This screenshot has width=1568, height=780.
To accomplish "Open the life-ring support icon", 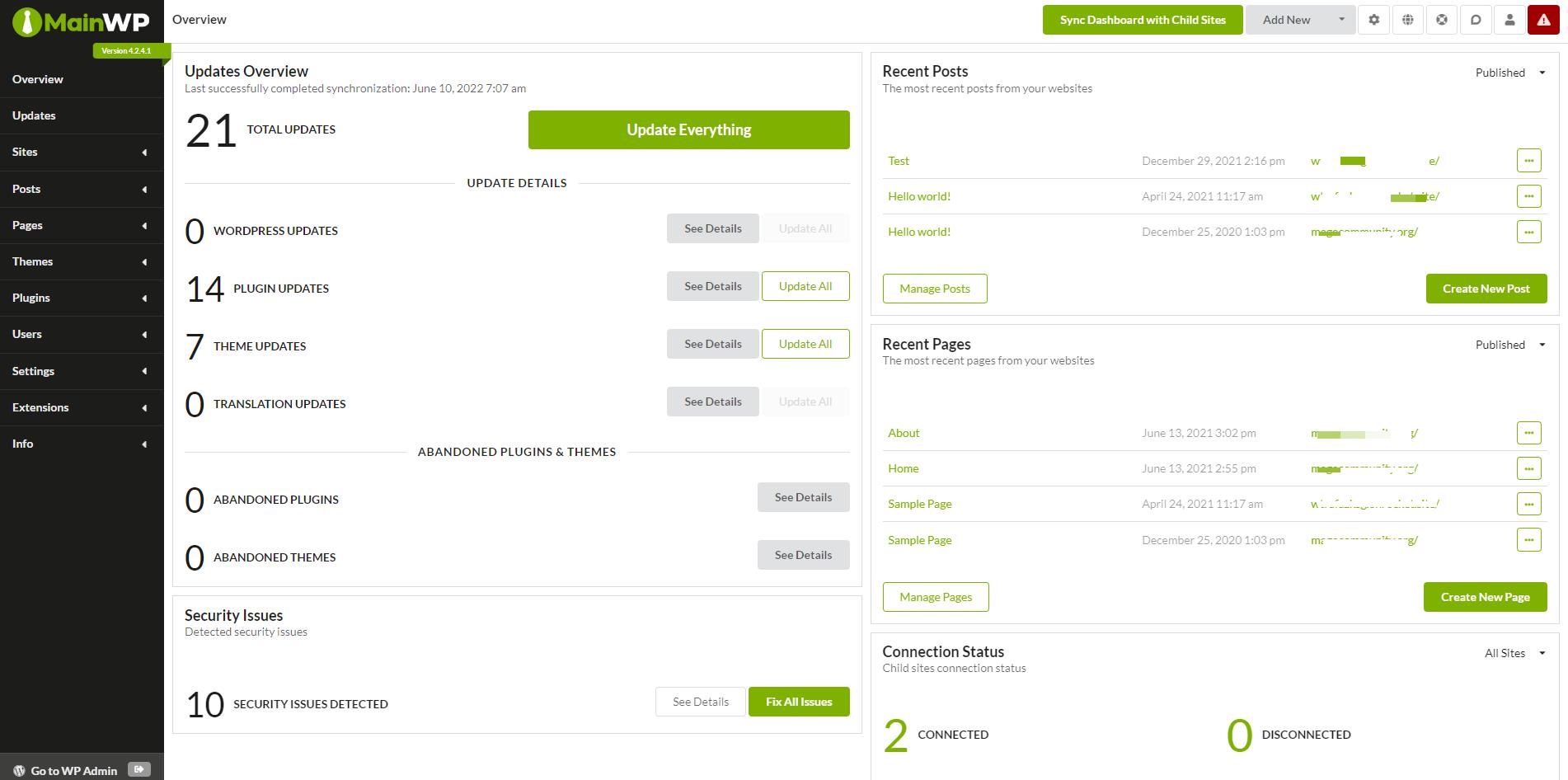I will 1442,20.
